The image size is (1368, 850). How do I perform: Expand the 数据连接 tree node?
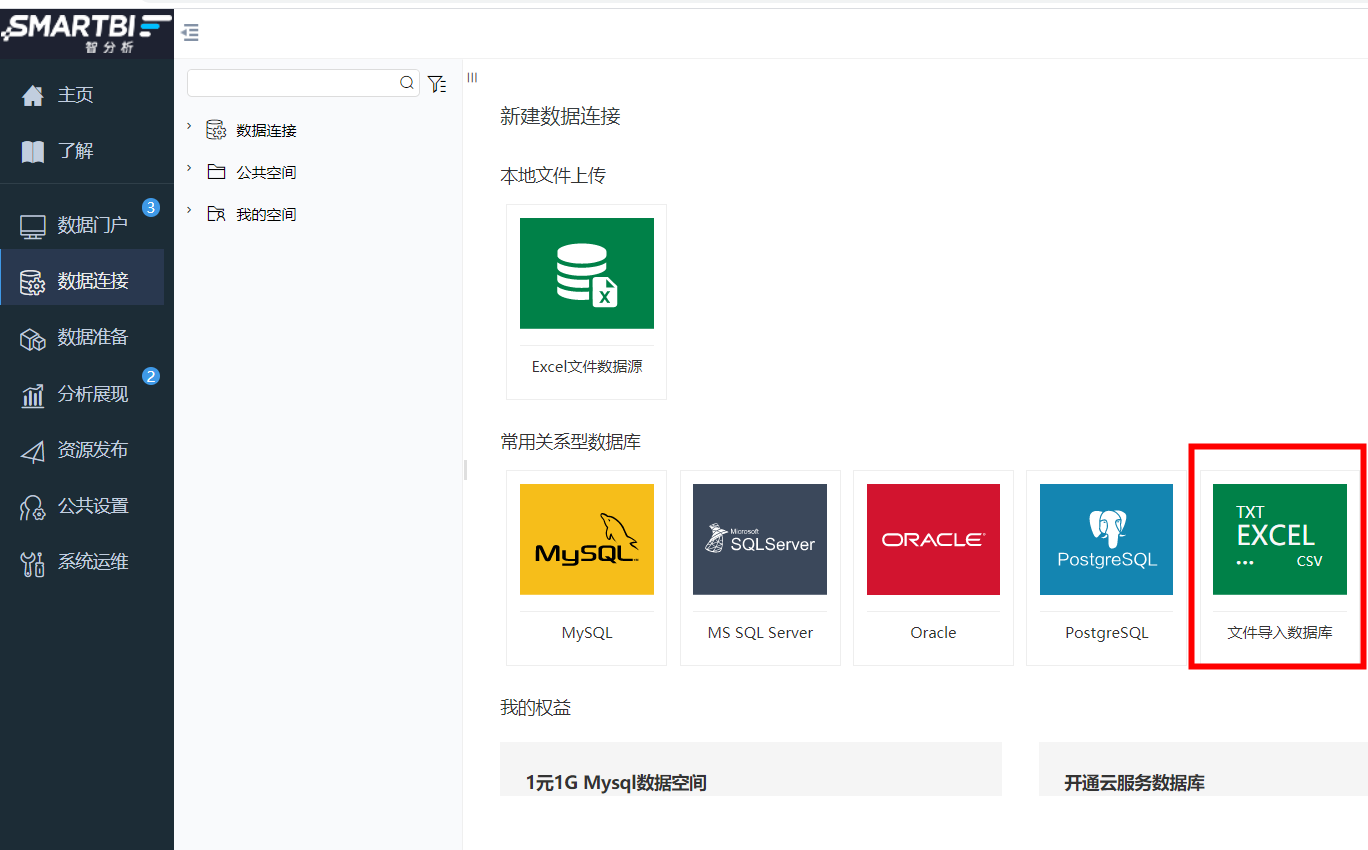(189, 126)
